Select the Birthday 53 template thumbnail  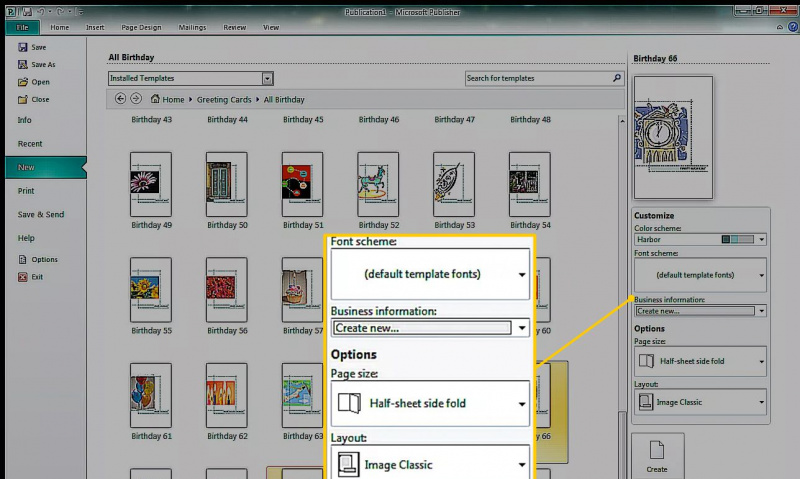coord(454,184)
